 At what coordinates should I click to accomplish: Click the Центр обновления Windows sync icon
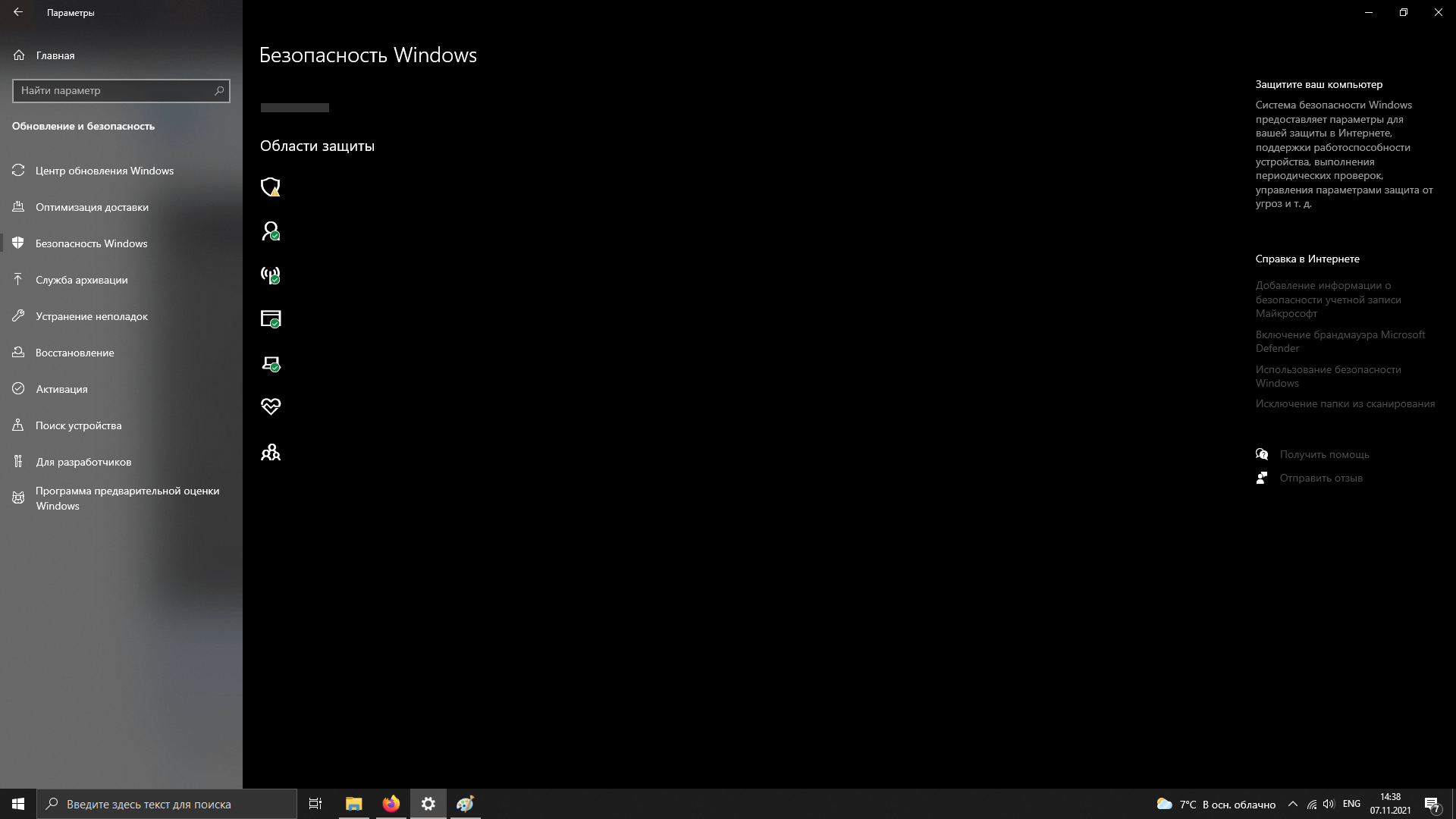pyautogui.click(x=19, y=171)
